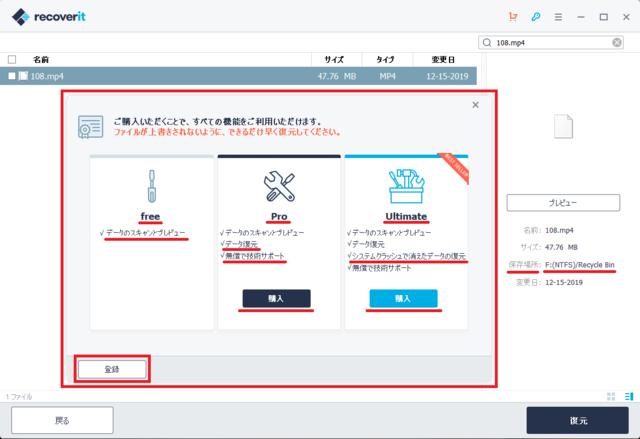640x439 pixels.
Task: Click the 復元 recover button
Action: (x=577, y=420)
